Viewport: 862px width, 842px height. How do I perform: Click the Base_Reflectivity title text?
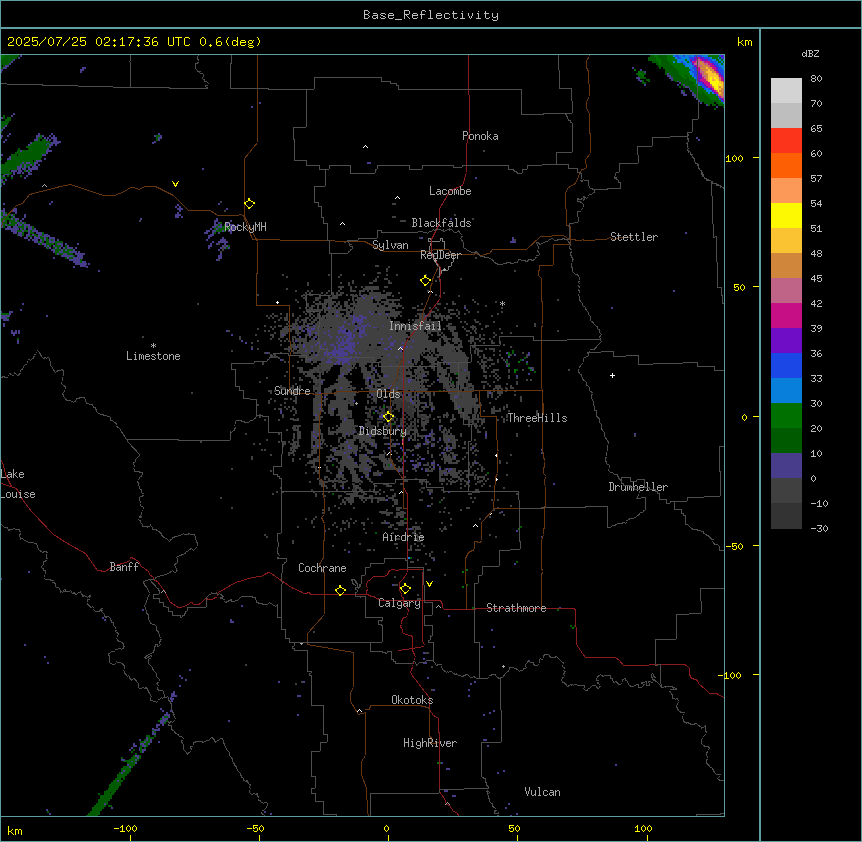coord(431,15)
